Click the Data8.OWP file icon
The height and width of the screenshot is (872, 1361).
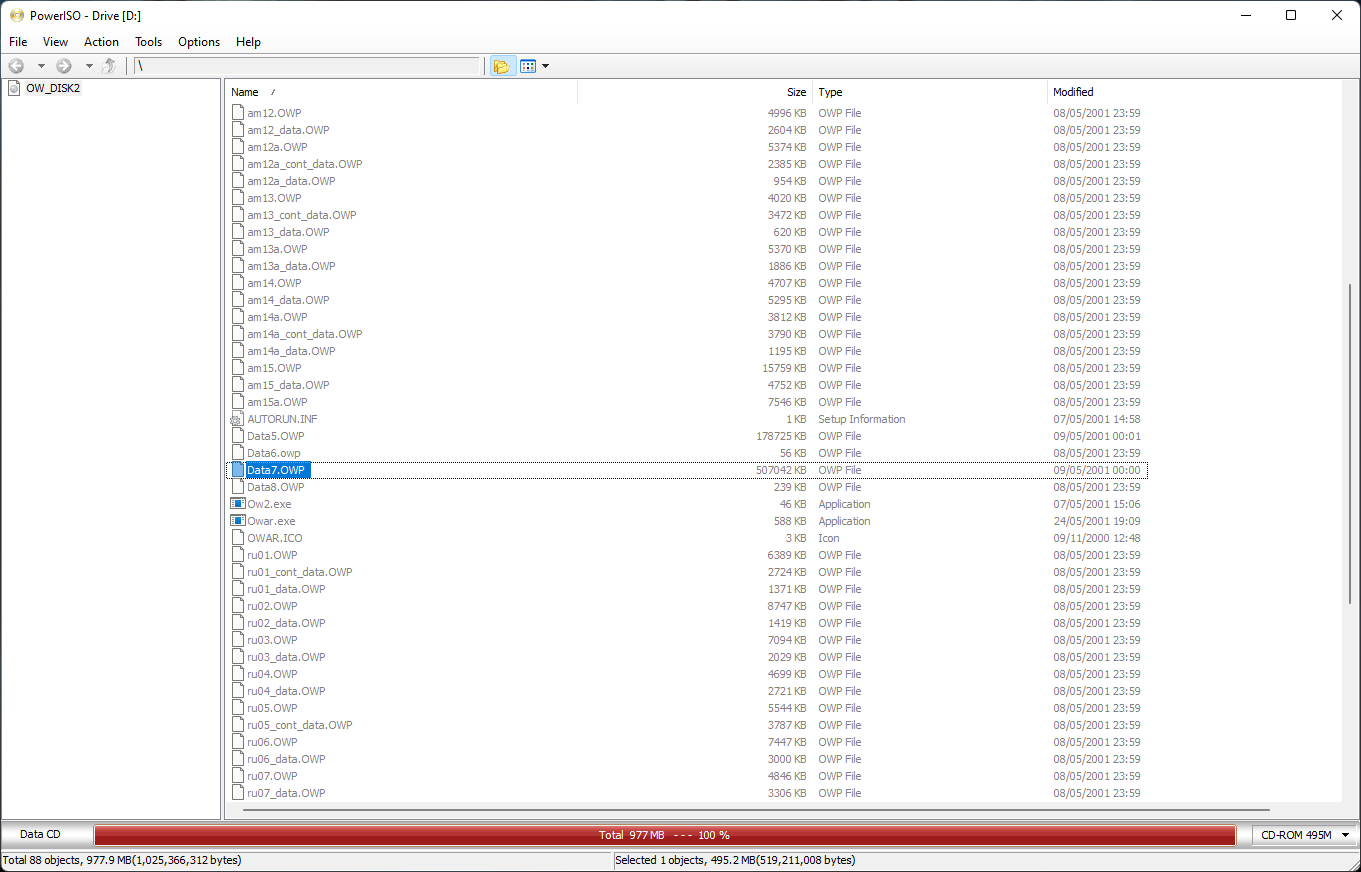[237, 487]
